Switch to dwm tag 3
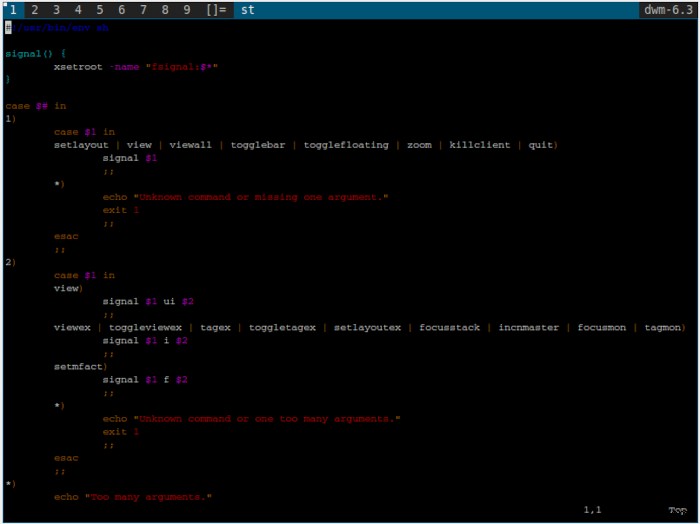700x524 pixels. tap(57, 10)
